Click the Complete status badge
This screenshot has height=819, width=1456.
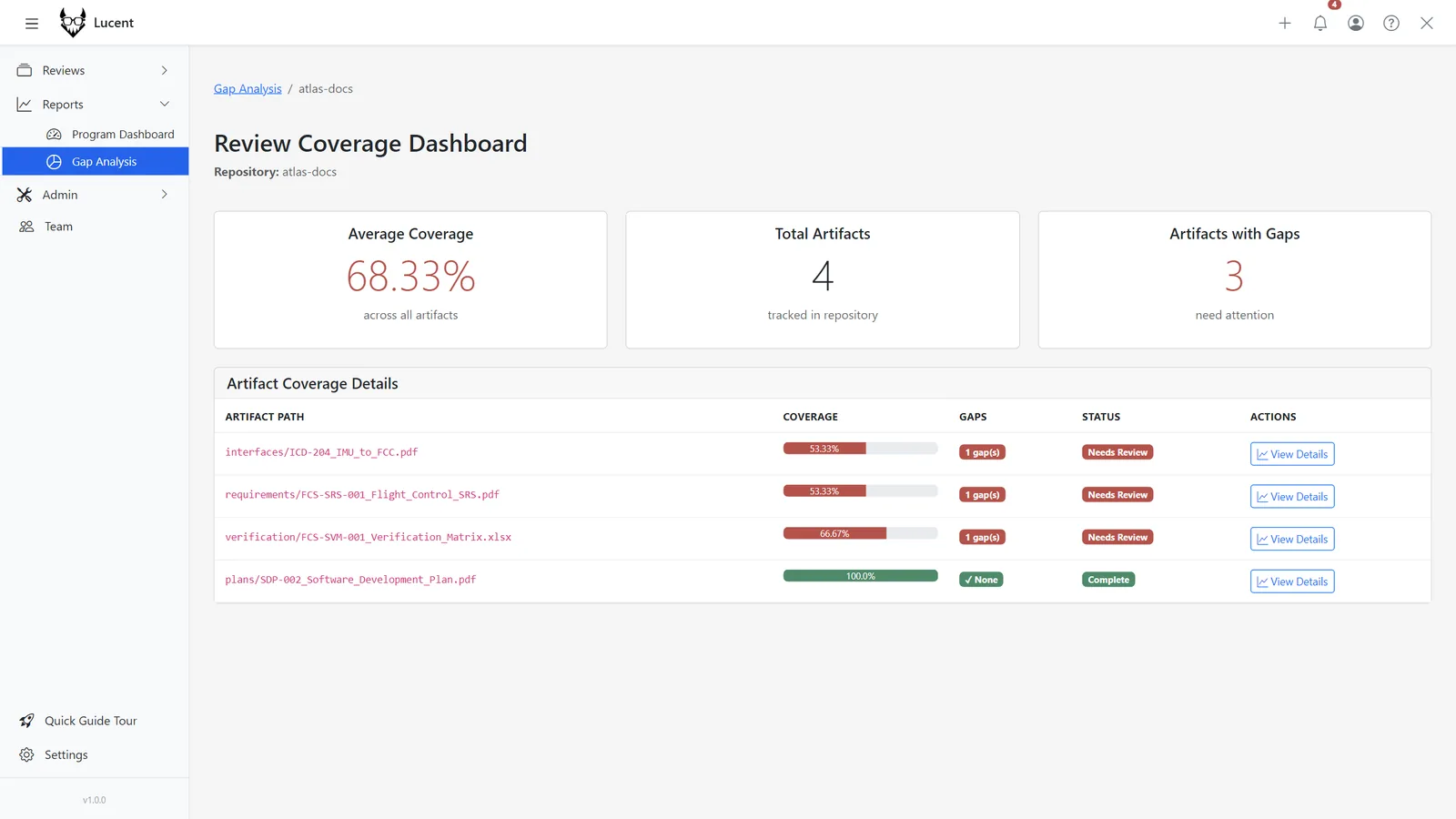click(1108, 580)
